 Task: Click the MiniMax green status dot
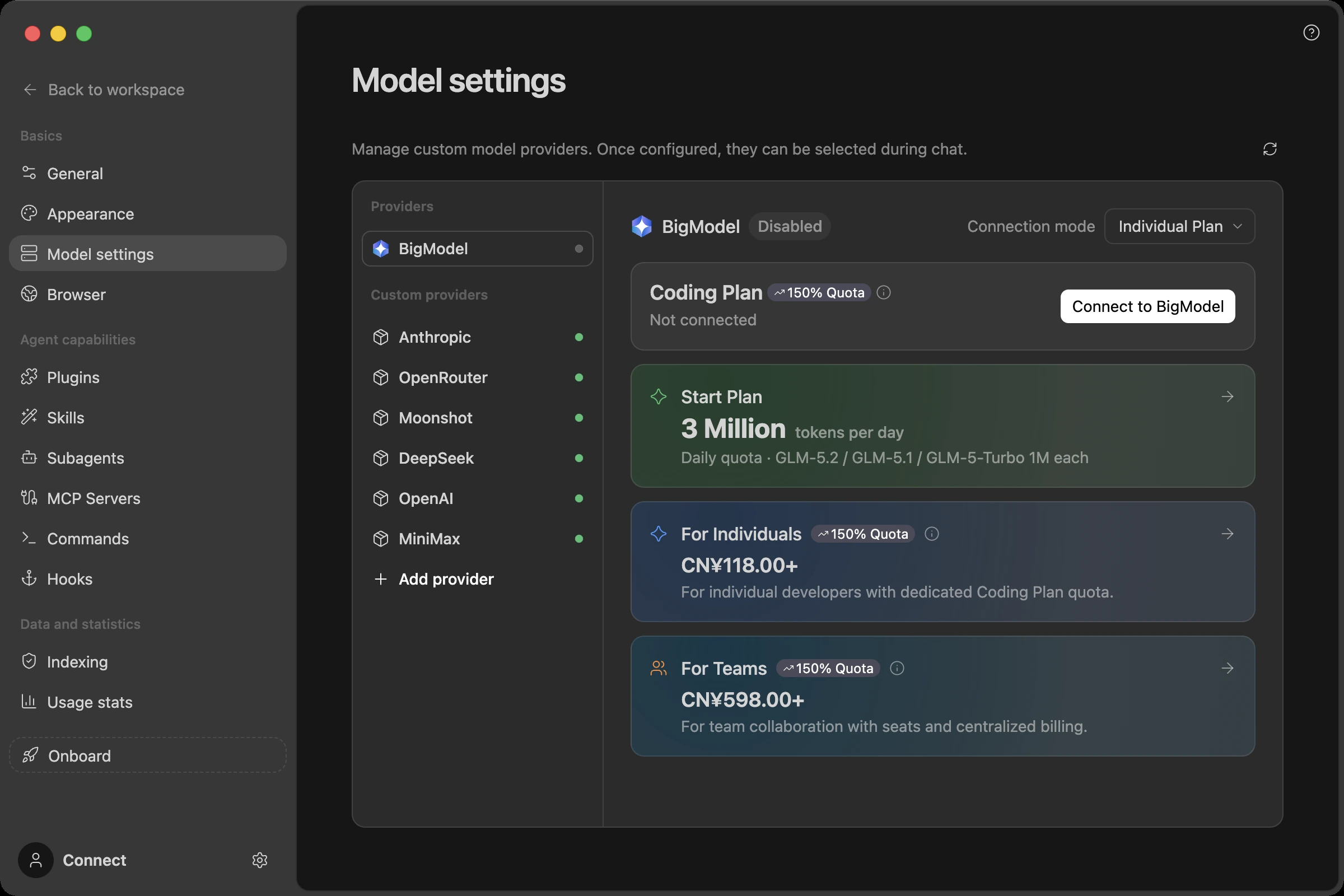pyautogui.click(x=579, y=539)
